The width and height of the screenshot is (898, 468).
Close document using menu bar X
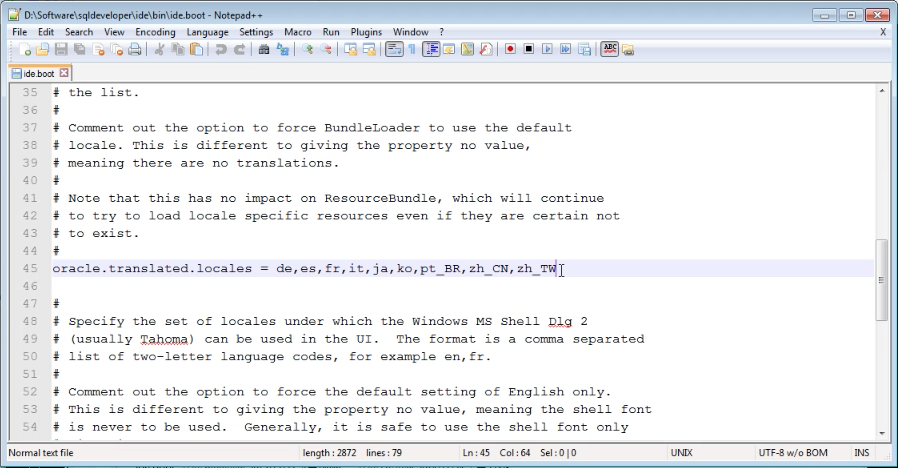[x=883, y=32]
